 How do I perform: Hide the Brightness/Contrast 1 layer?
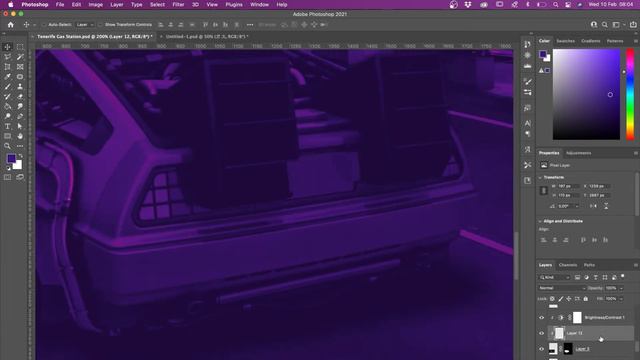(542, 318)
